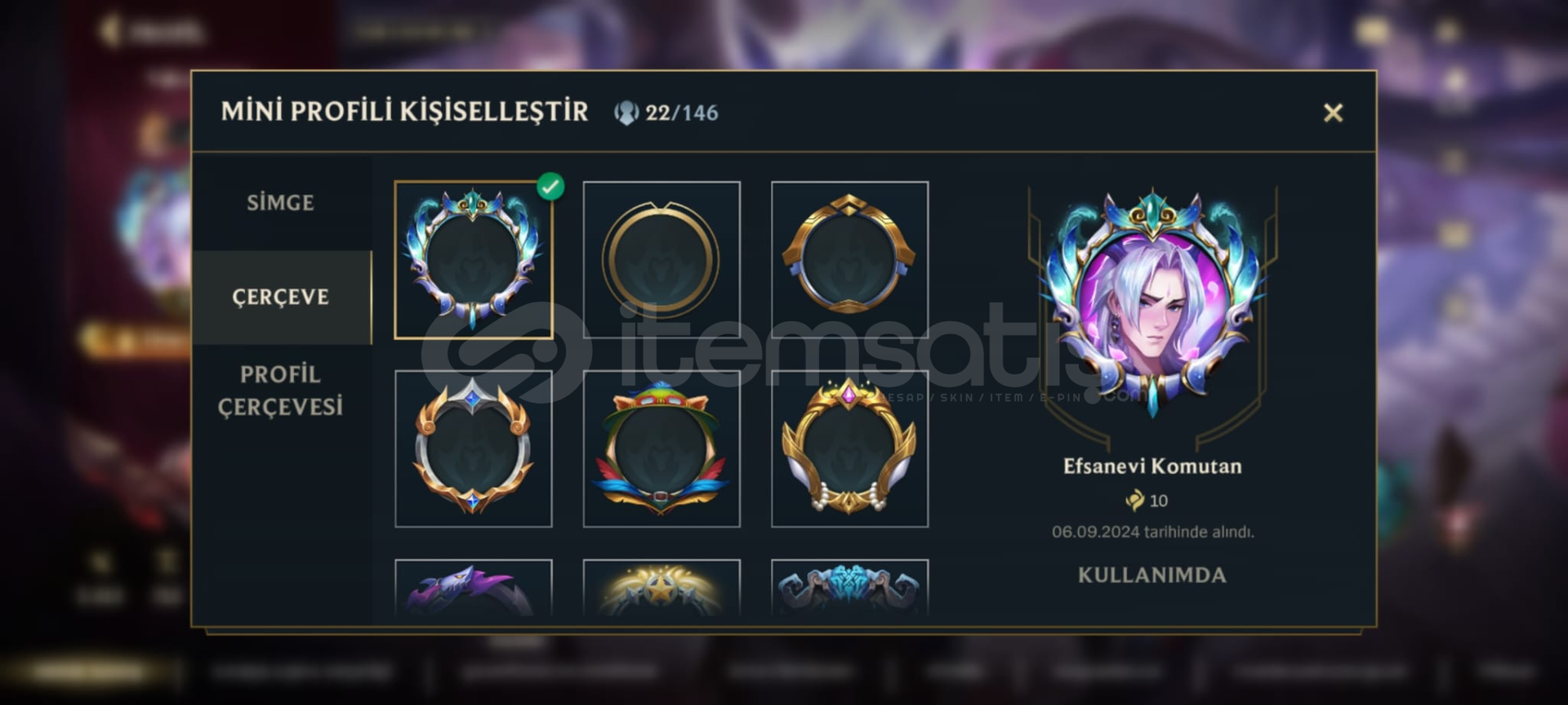The image size is (1568, 705).
Task: Choose the plain gold ring frame
Action: [661, 260]
